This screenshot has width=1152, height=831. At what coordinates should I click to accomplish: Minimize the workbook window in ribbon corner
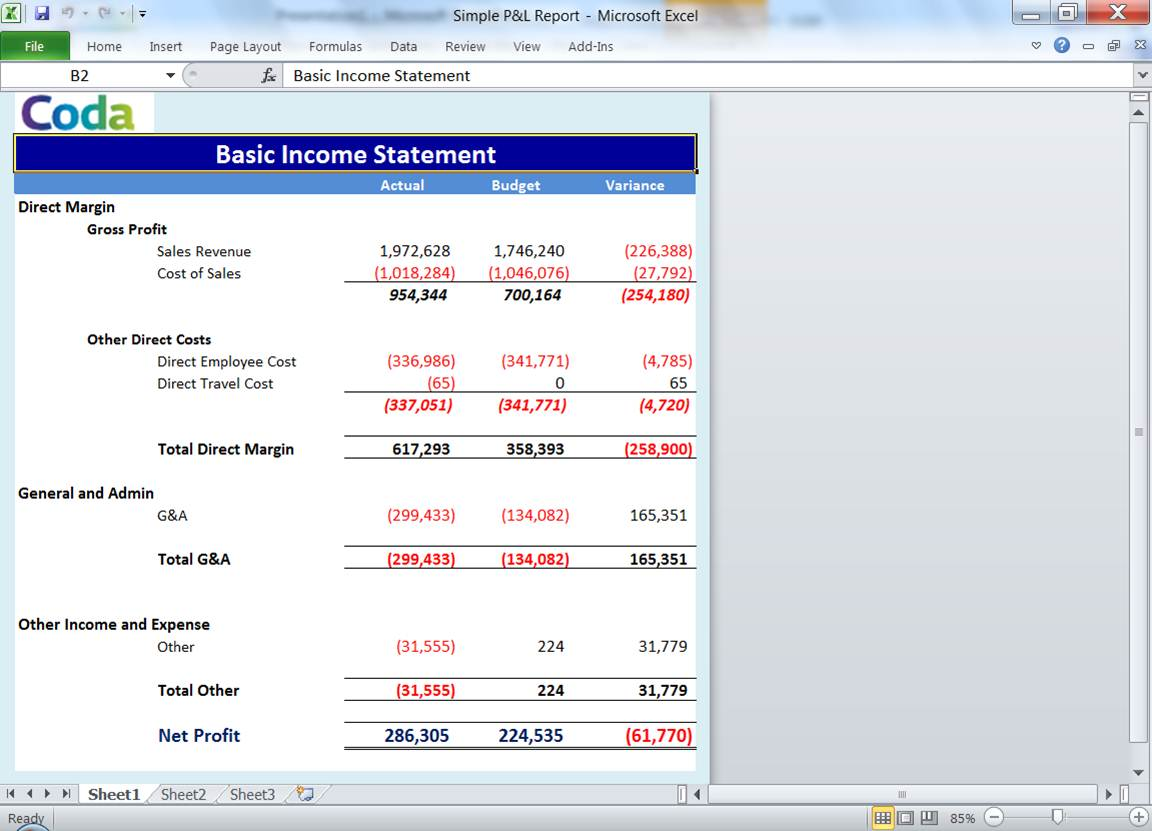click(1088, 46)
